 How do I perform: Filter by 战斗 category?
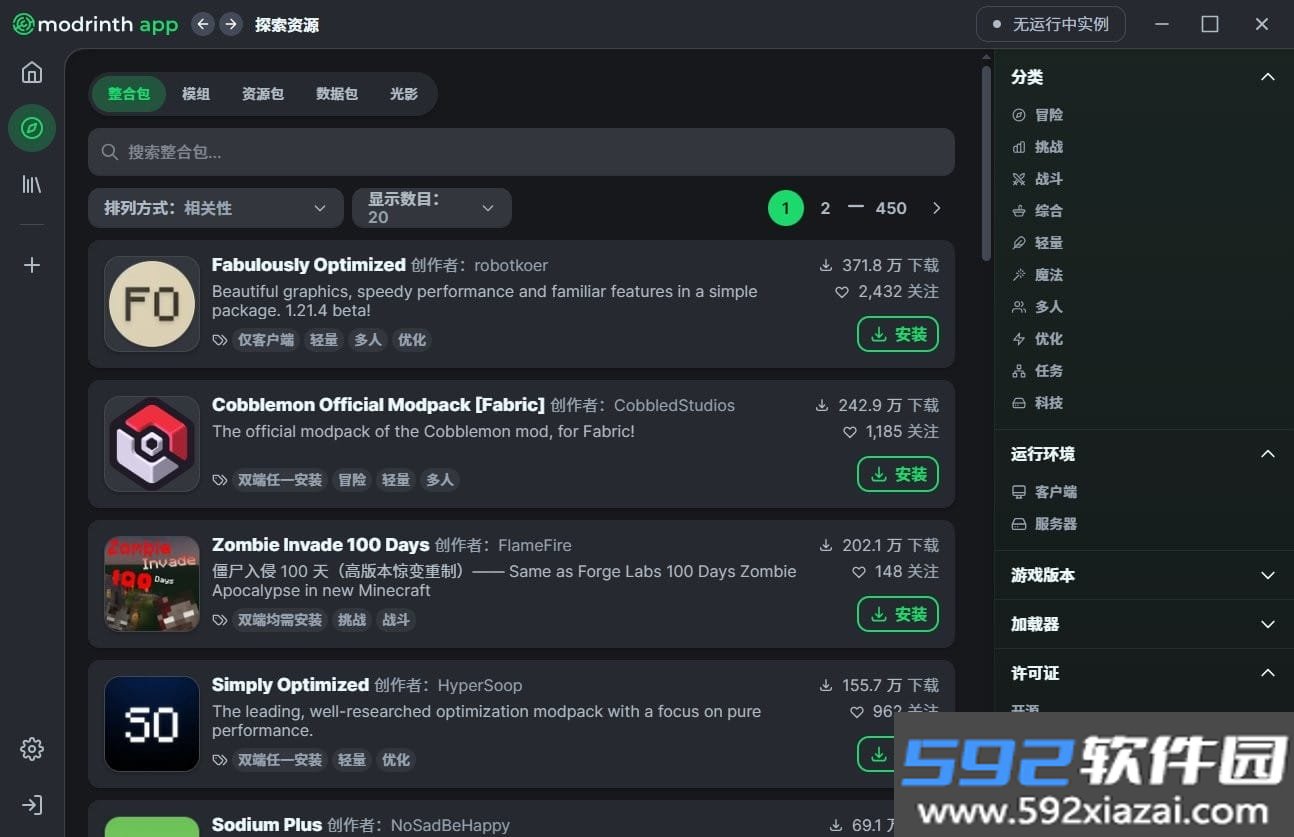[1038, 179]
